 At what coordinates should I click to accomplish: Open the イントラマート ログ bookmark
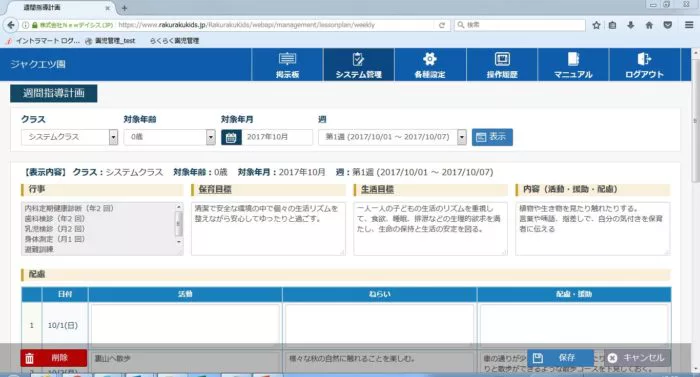tap(43, 41)
